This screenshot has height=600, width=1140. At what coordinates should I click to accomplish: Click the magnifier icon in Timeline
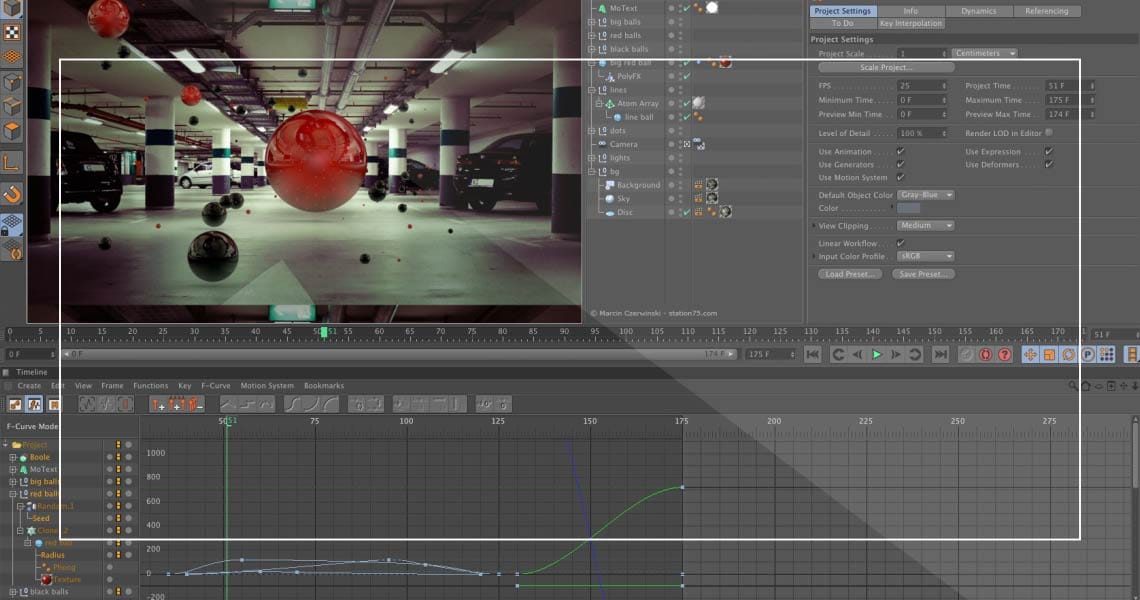[x=1070, y=386]
